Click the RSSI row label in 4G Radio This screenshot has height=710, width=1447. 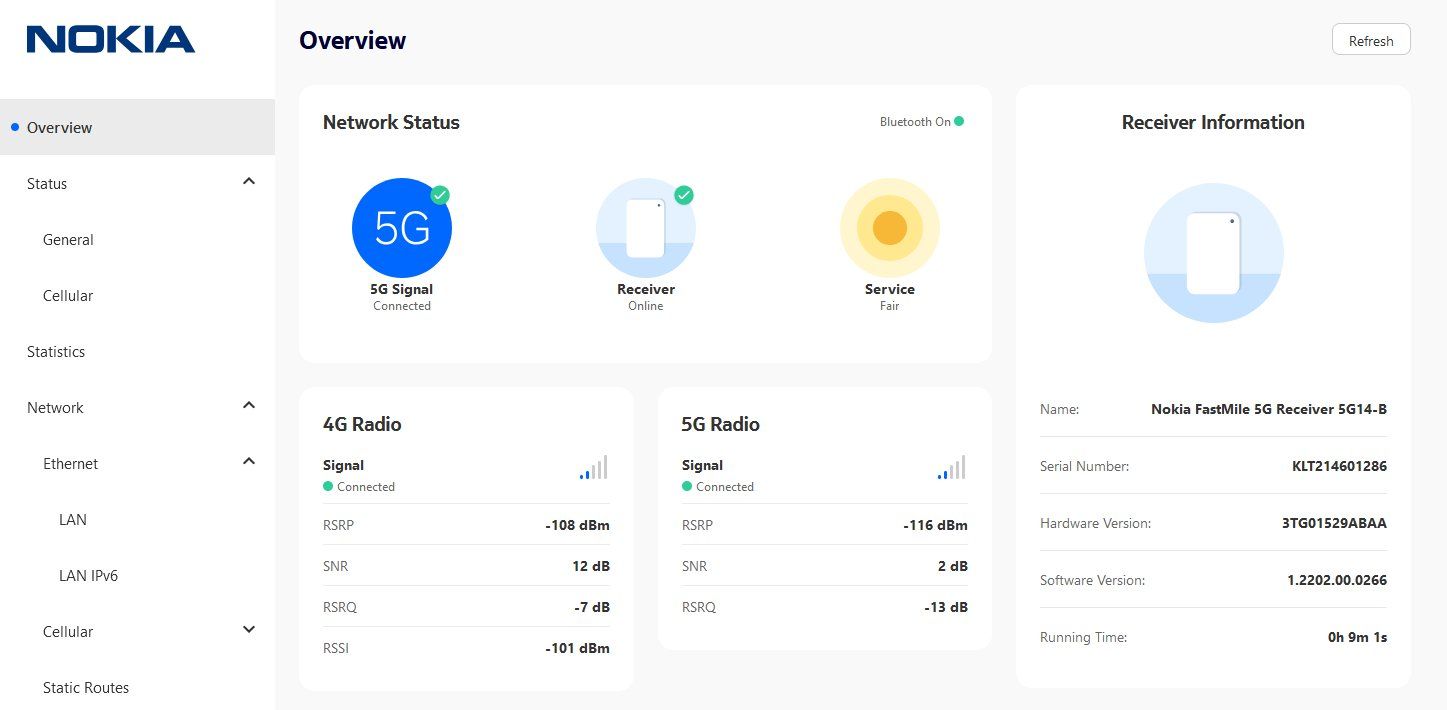(x=336, y=648)
